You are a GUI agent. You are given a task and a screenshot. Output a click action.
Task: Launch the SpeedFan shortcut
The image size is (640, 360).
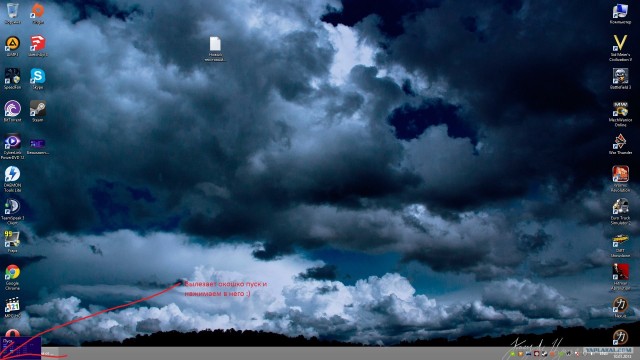pyautogui.click(x=12, y=78)
